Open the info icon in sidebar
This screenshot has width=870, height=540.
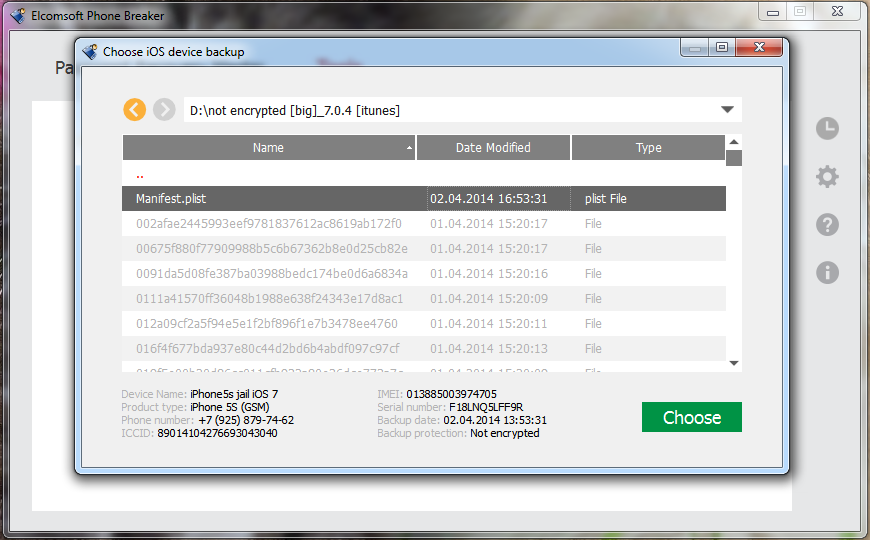[x=827, y=272]
